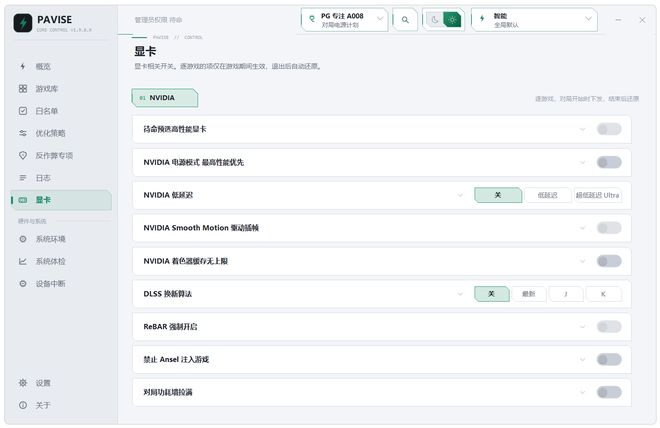Expand NVIDIA 着色器缓存 row chevron
660x428 pixels.
(x=583, y=261)
